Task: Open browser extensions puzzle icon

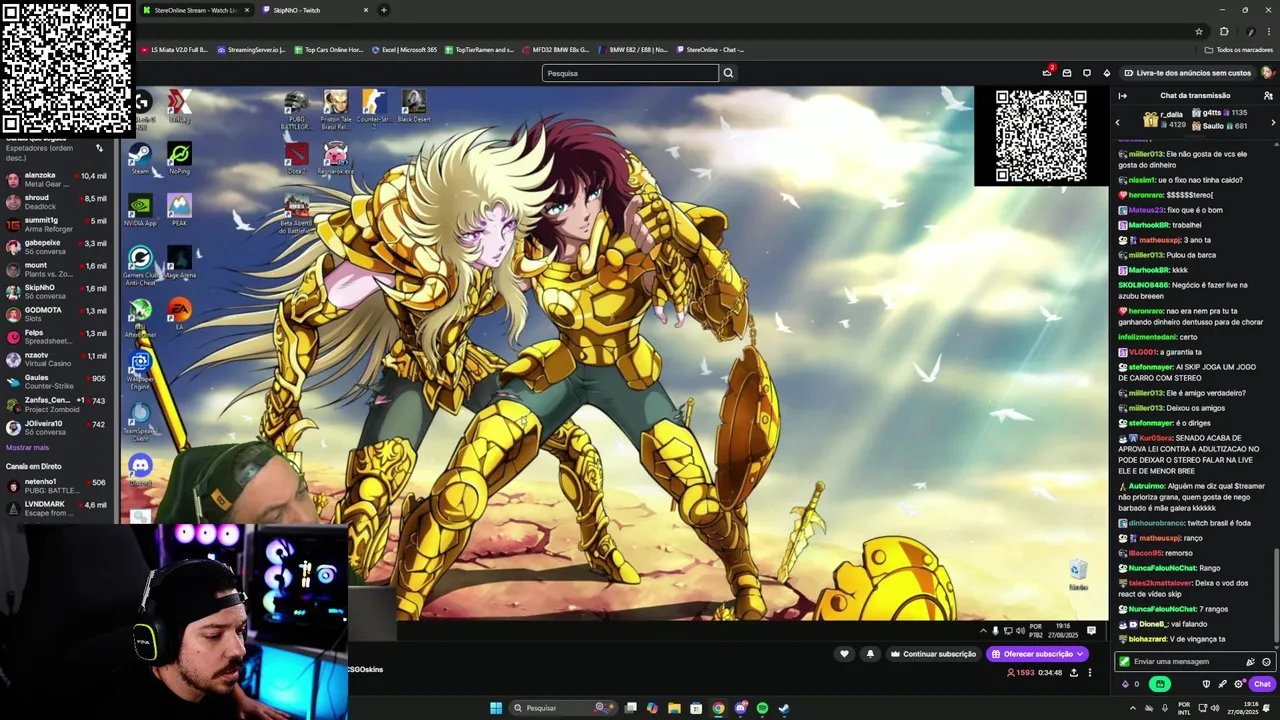Action: pos(1224,31)
